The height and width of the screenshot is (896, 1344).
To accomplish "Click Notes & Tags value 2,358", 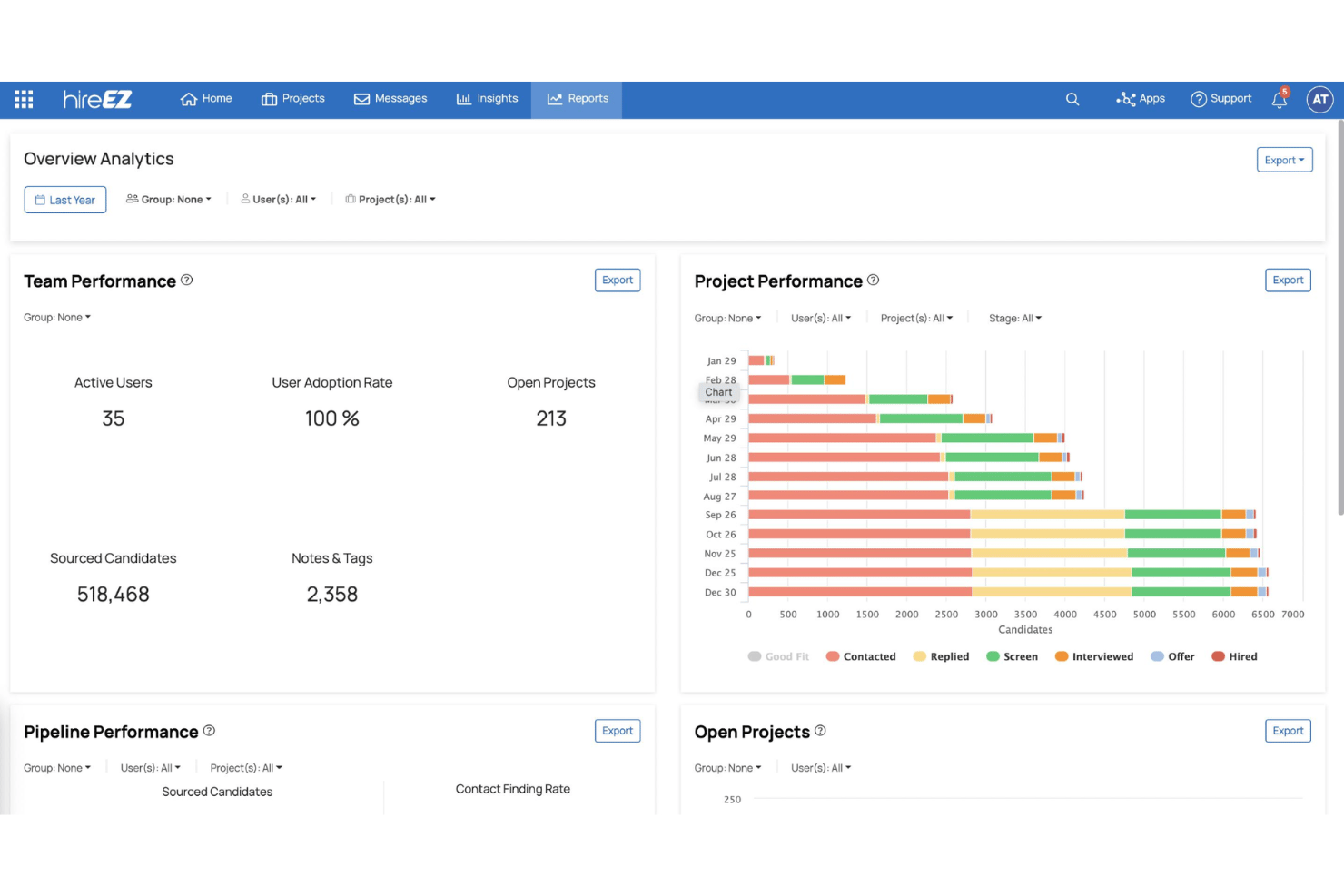I will click(332, 595).
